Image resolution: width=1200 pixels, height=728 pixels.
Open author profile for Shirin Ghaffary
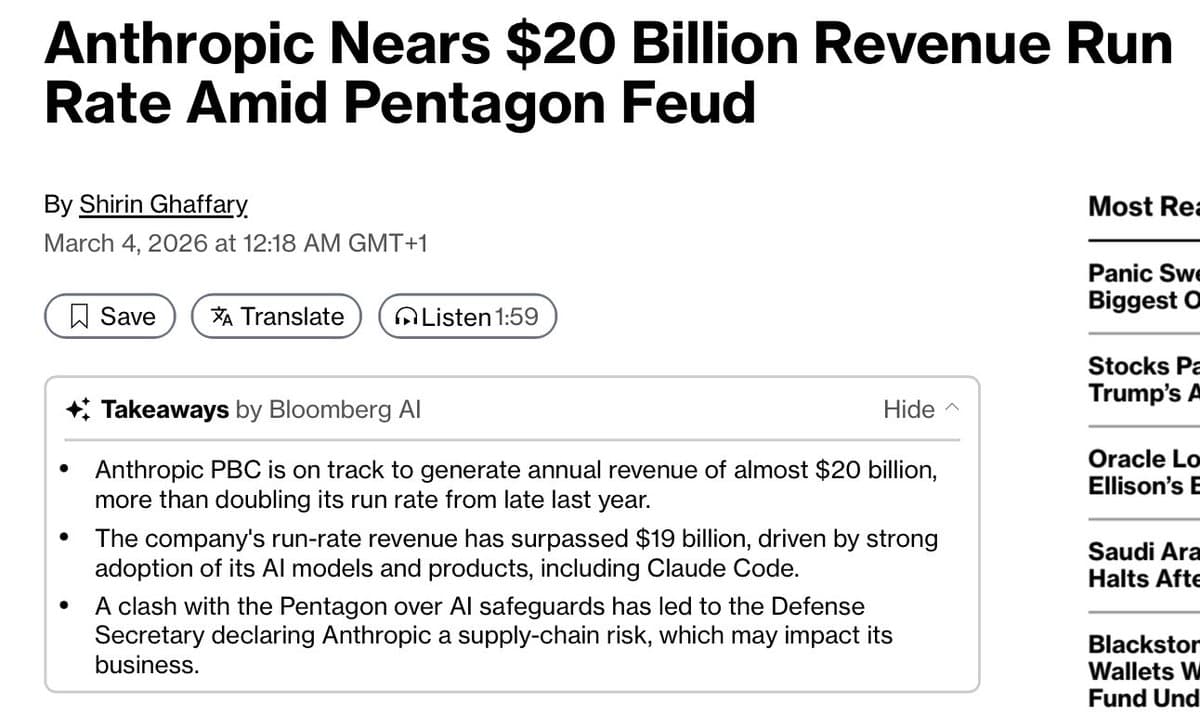163,204
